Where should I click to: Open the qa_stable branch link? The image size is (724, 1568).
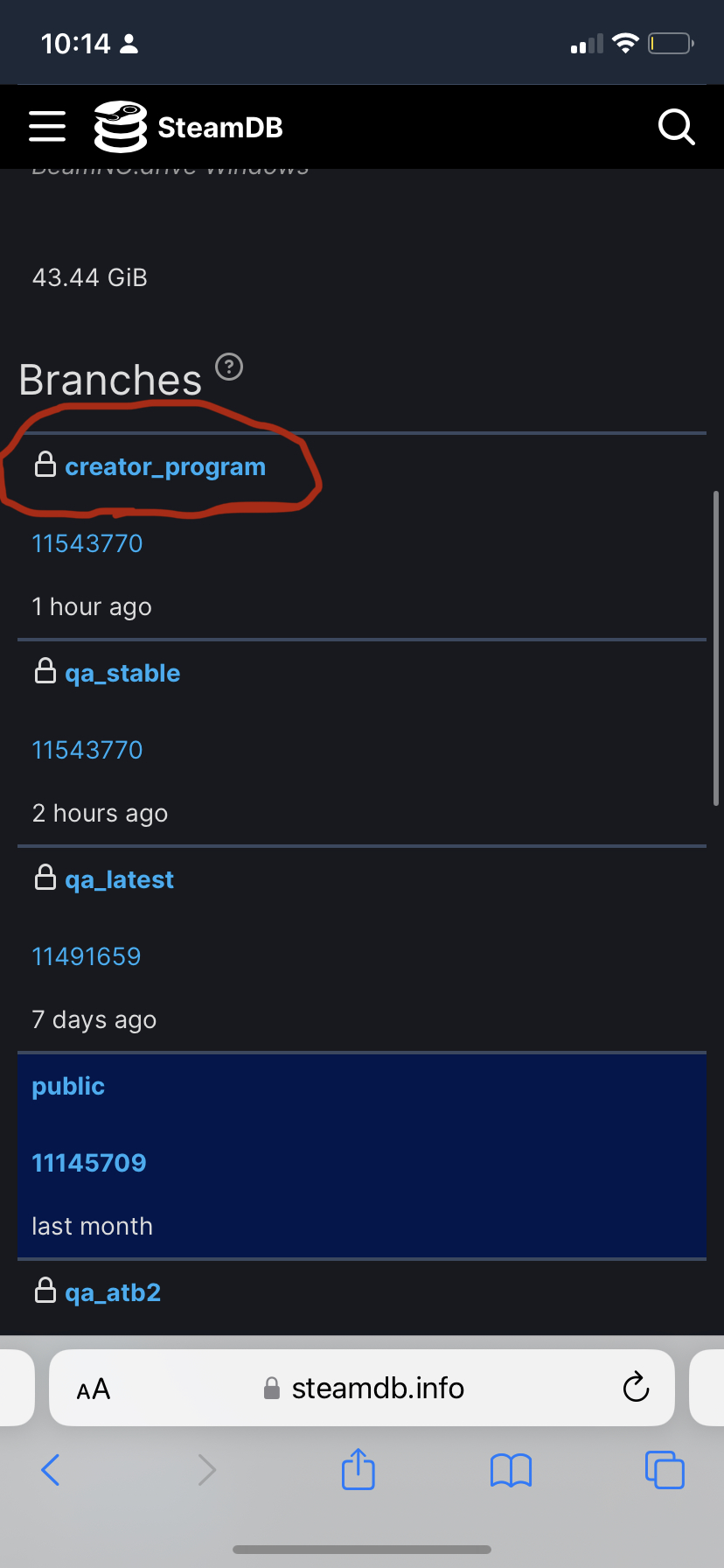122,673
